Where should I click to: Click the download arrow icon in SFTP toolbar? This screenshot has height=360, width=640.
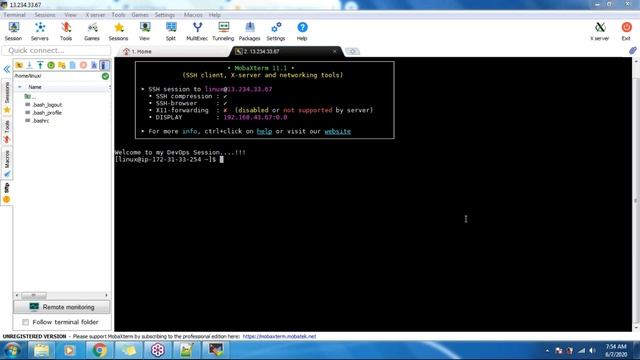click(29, 65)
